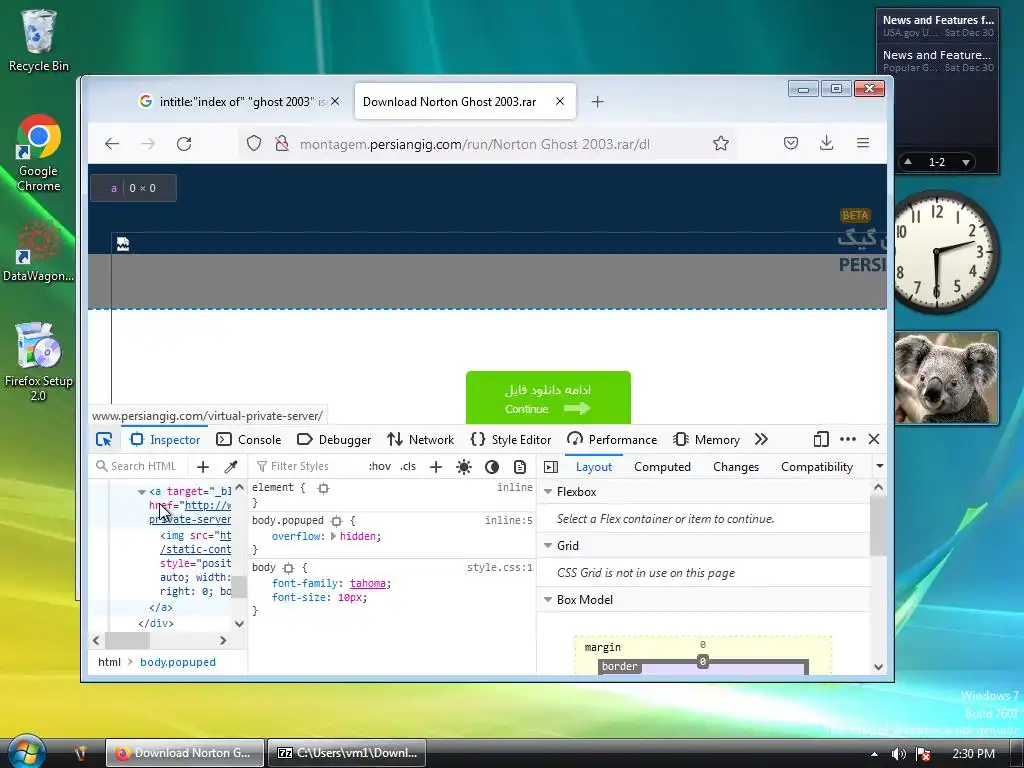The image size is (1024, 768).
Task: Add new CSS rule plus icon
Action: pos(436,467)
